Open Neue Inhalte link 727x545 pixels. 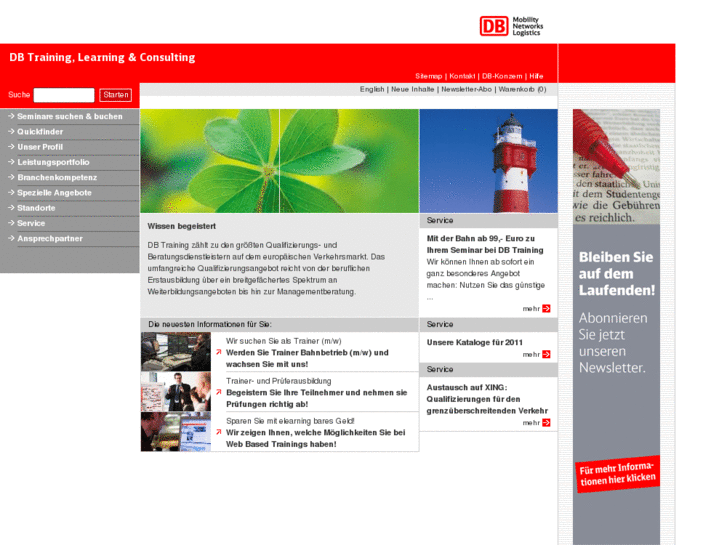pos(413,89)
